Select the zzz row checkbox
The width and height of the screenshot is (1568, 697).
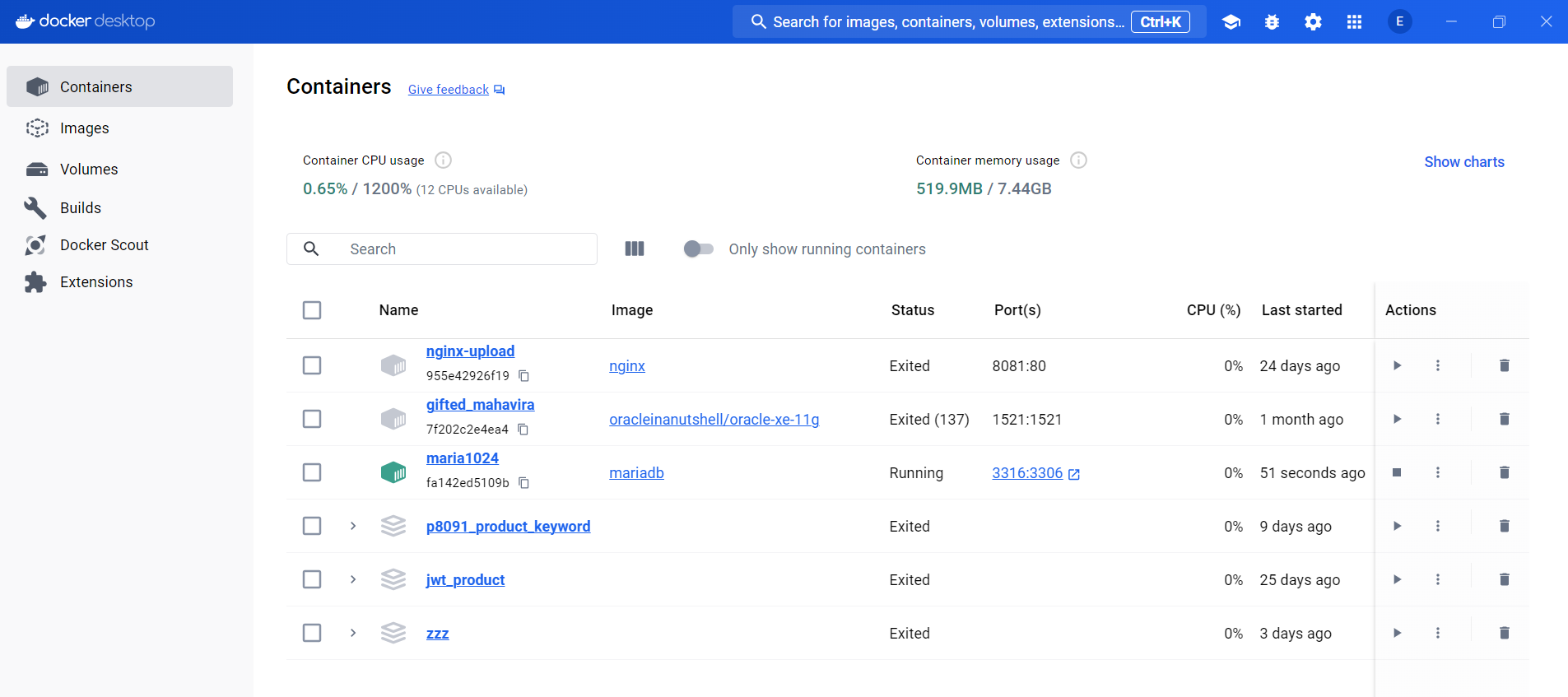click(312, 633)
